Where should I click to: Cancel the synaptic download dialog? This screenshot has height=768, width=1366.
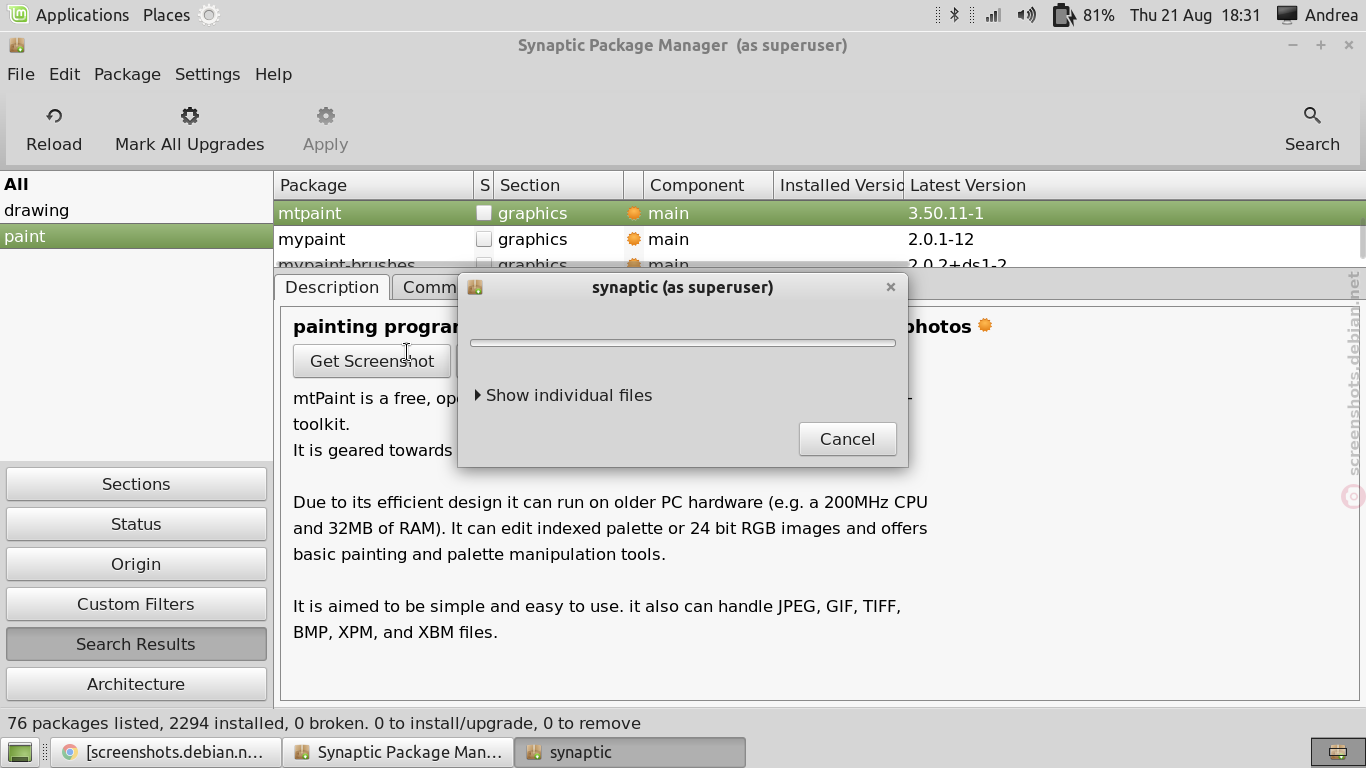coord(847,439)
